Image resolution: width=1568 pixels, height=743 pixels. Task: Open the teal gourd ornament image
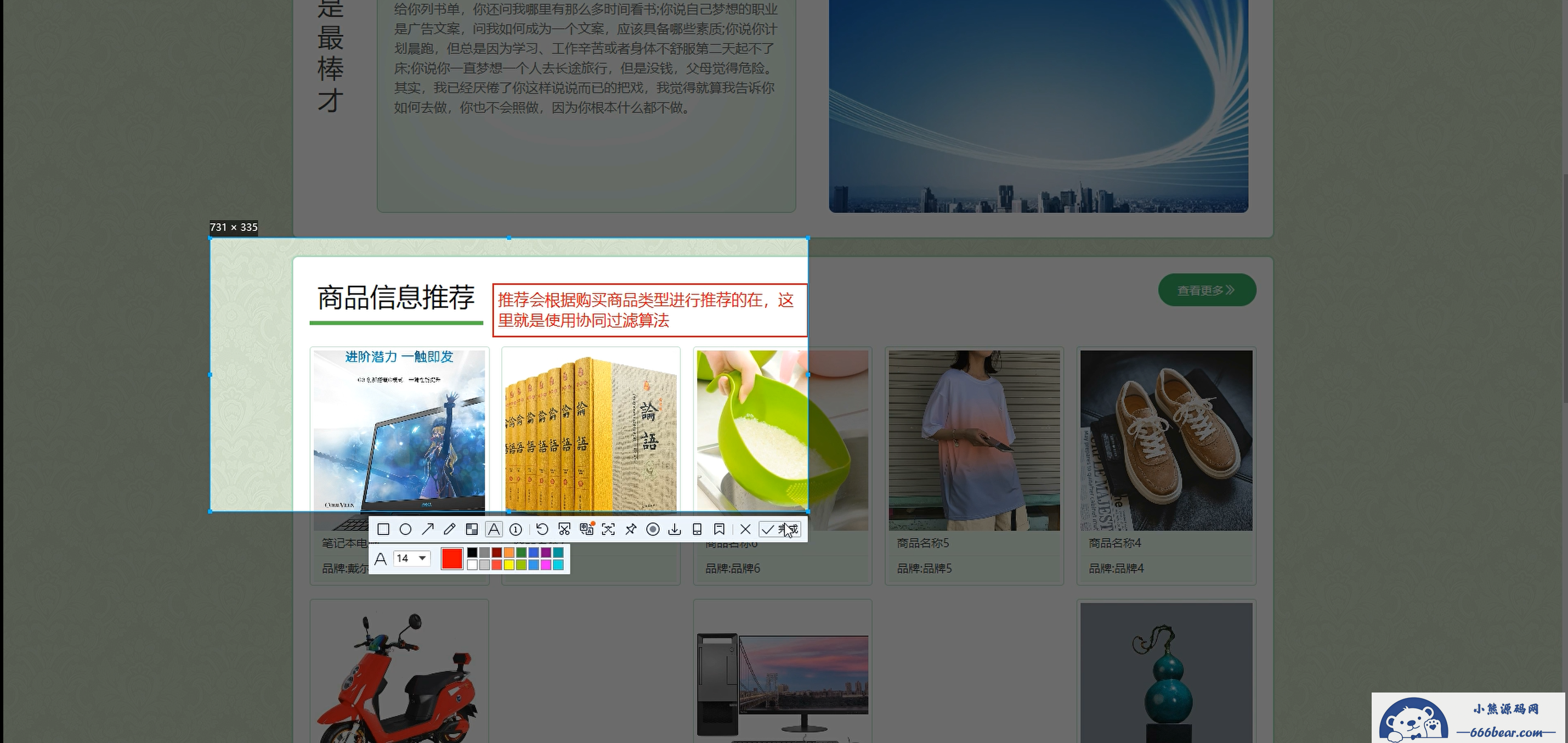pos(1166,673)
